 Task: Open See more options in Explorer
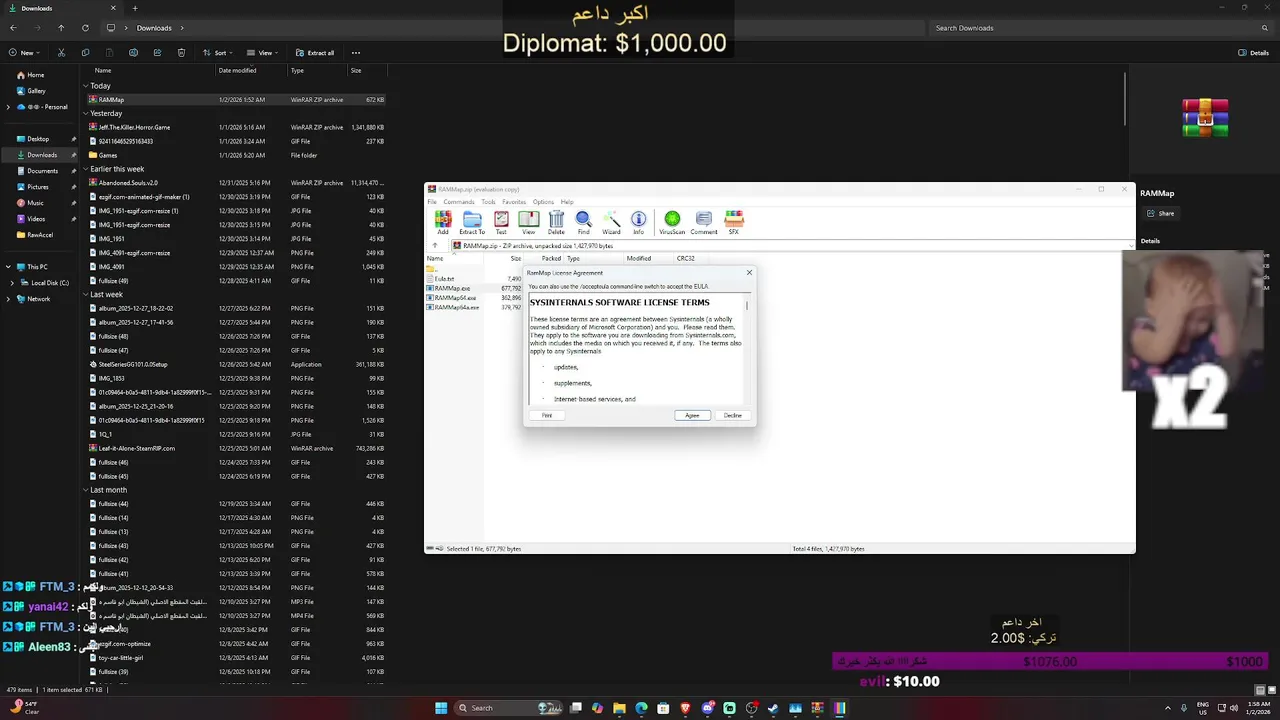tap(355, 53)
